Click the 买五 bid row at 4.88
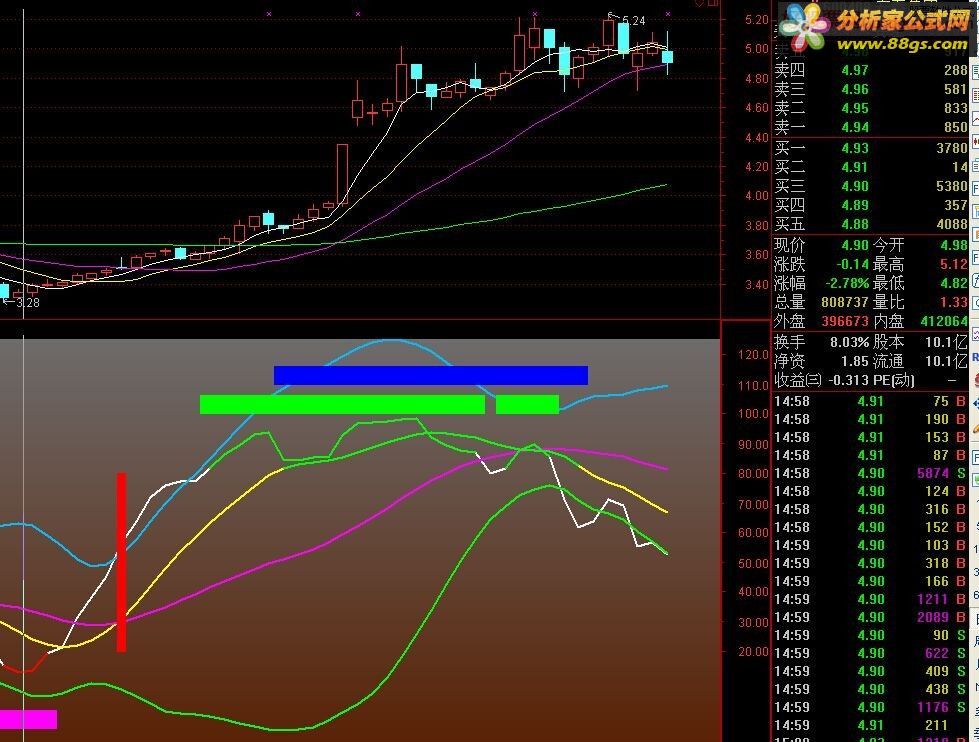Viewport: 979px width, 742px height. [x=870, y=224]
